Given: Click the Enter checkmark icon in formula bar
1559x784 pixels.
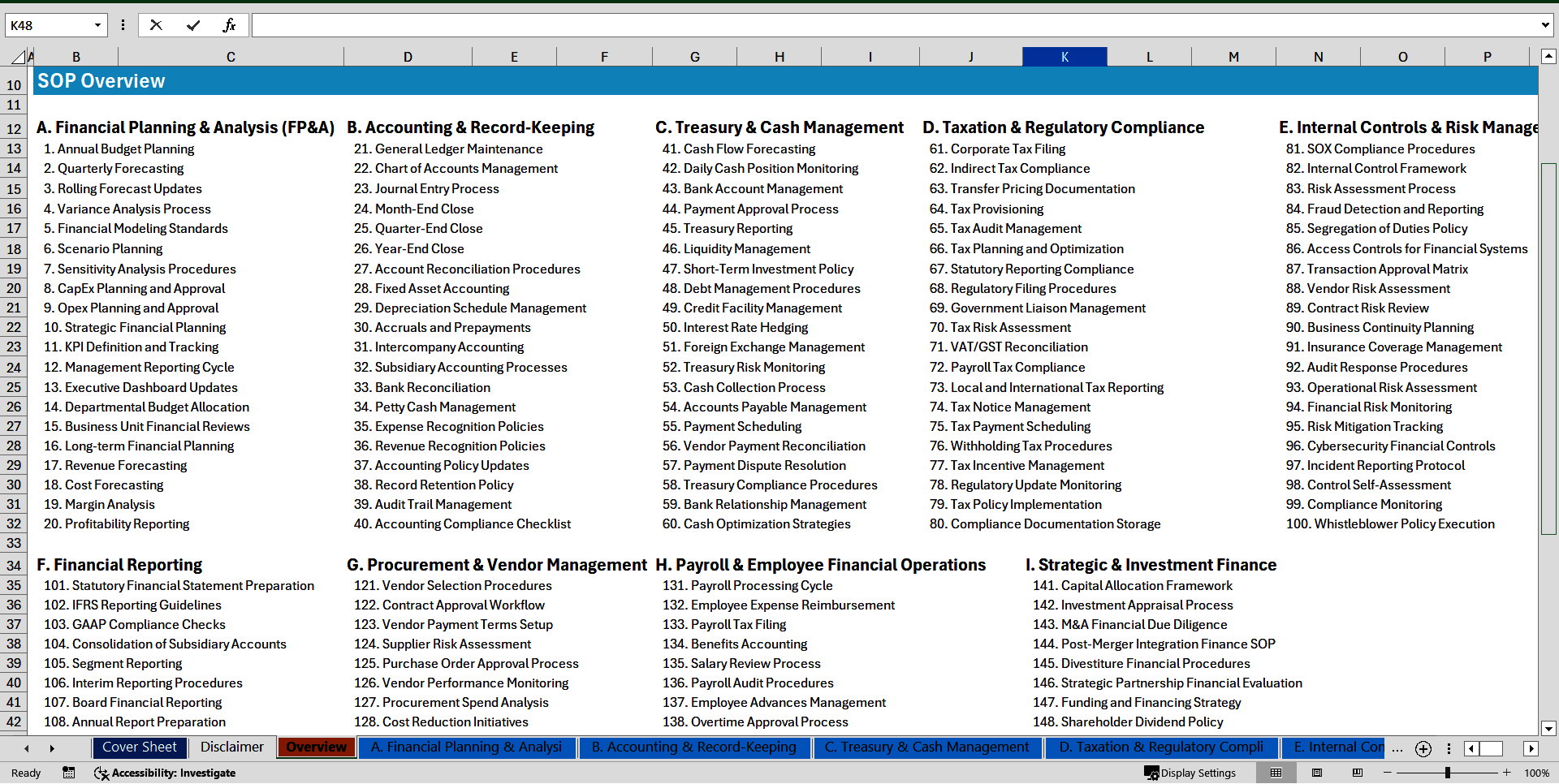Looking at the screenshot, I should point(192,25).
